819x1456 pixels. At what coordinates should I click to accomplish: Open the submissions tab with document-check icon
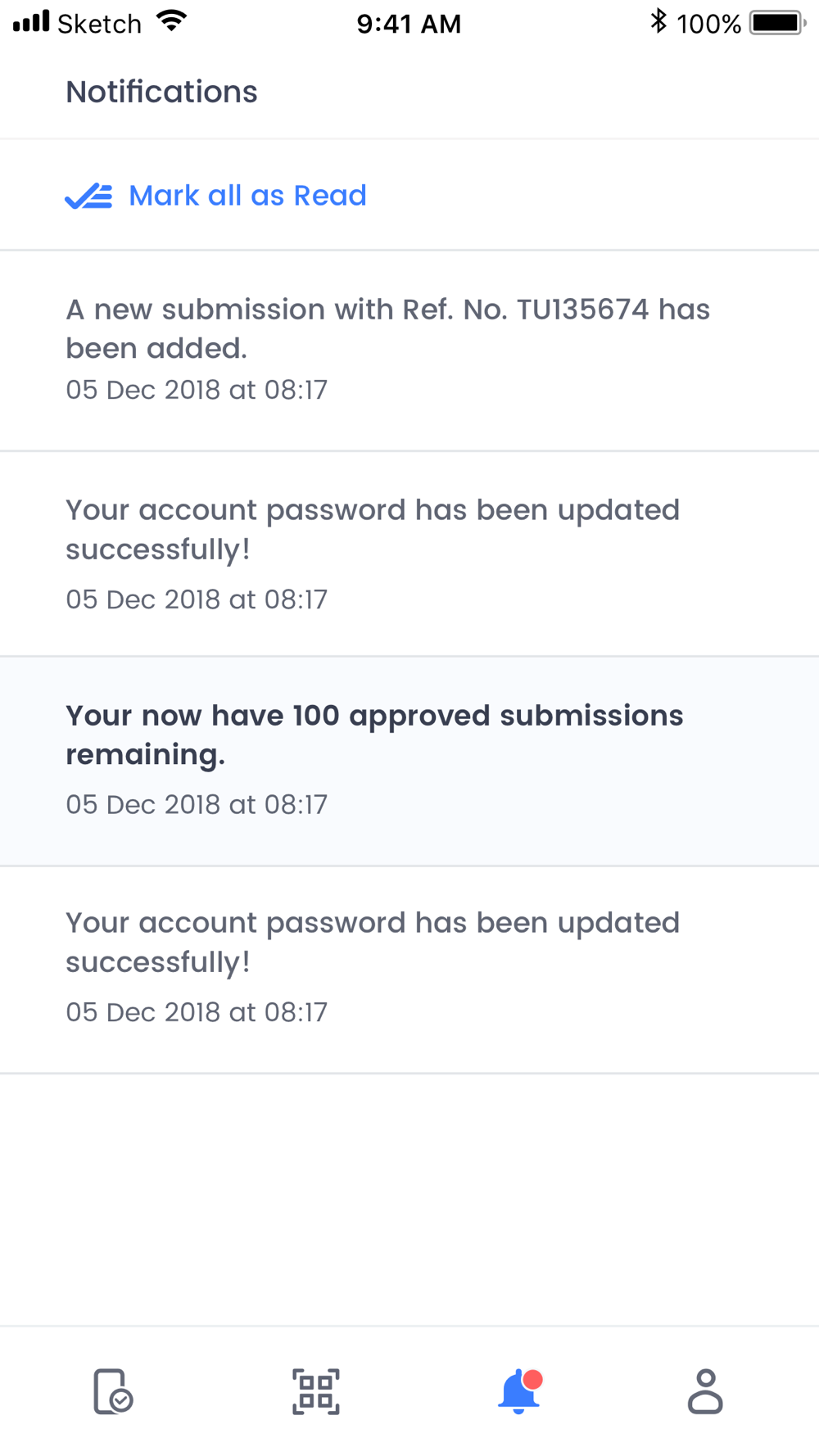click(x=113, y=1391)
